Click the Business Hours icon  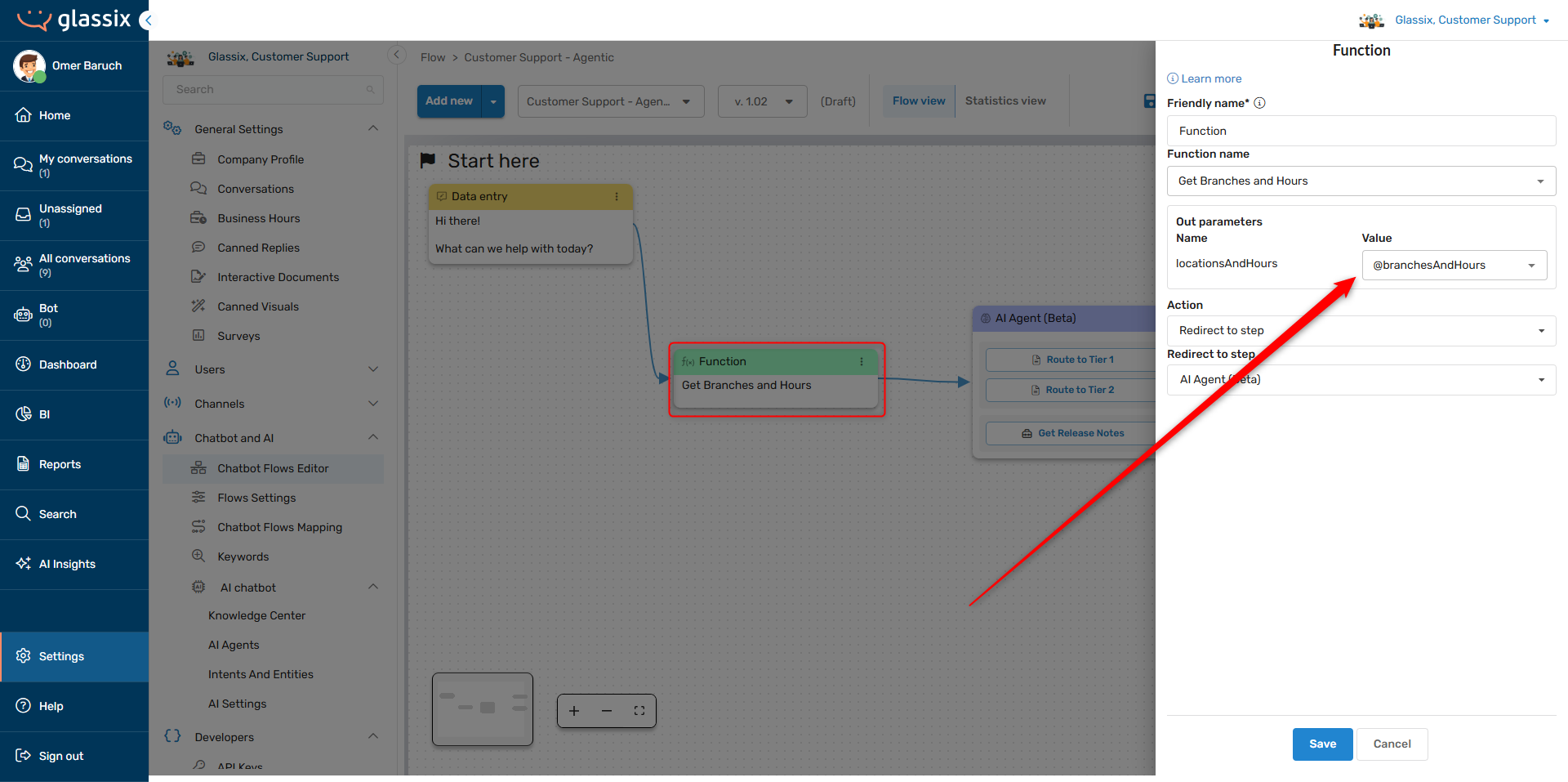[x=198, y=218]
